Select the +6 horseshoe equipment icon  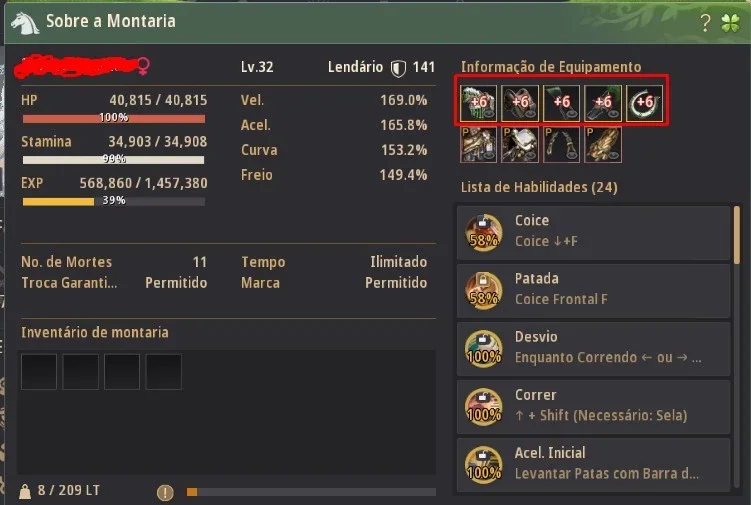644,103
